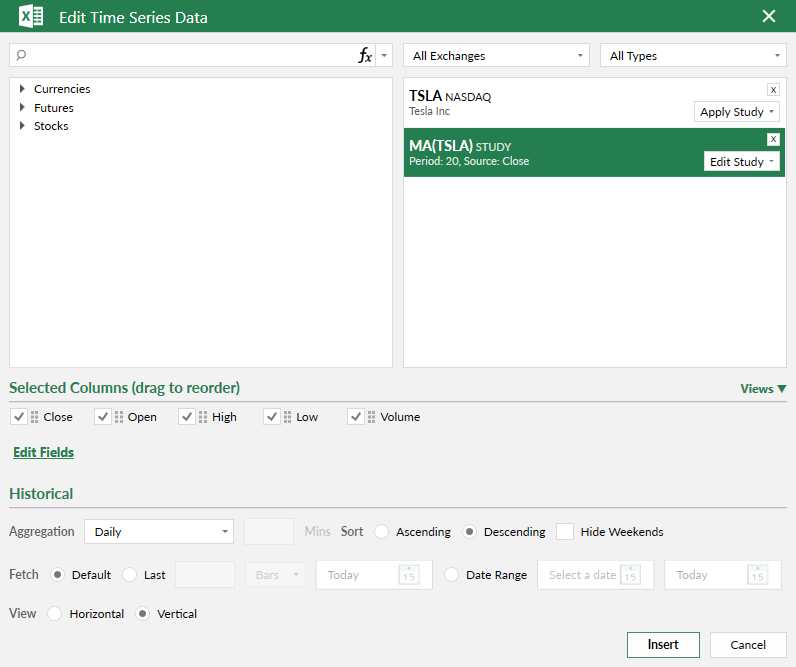Viewport: 796px width, 667px height.
Task: Set view to Vertical
Action: tap(143, 614)
